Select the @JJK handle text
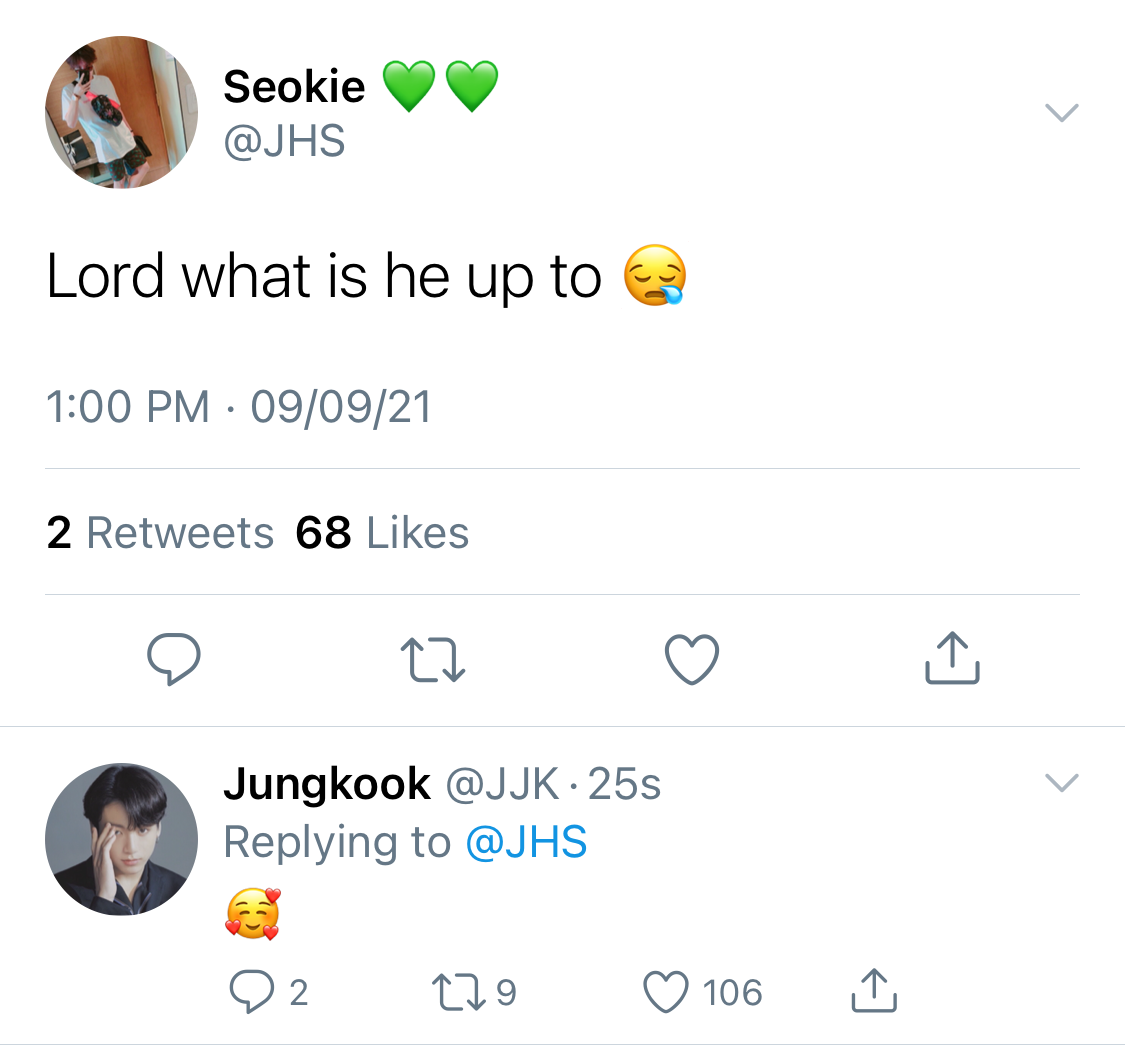1125x1045 pixels. [x=502, y=783]
